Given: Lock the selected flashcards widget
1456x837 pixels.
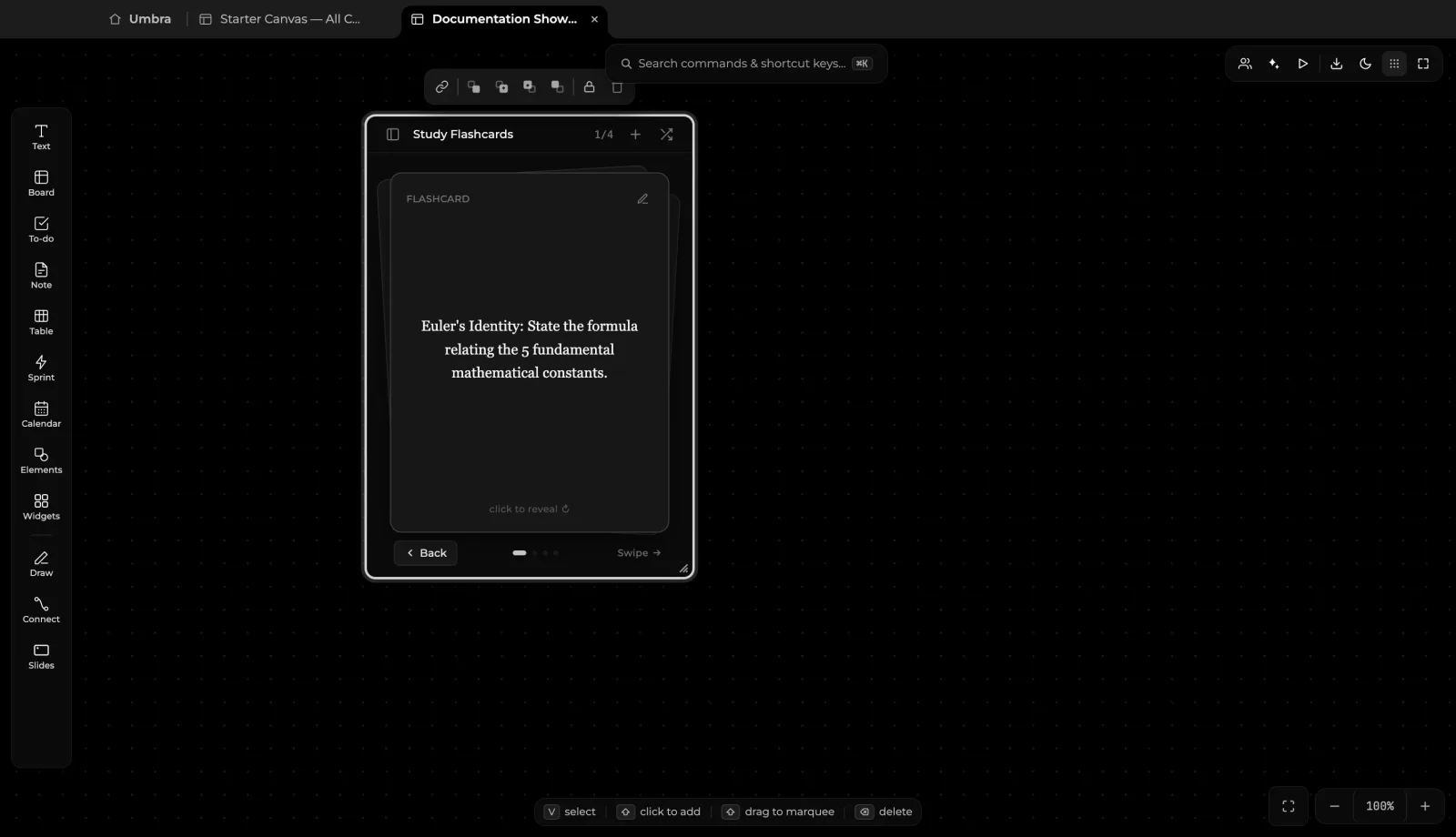Looking at the screenshot, I should point(589,86).
